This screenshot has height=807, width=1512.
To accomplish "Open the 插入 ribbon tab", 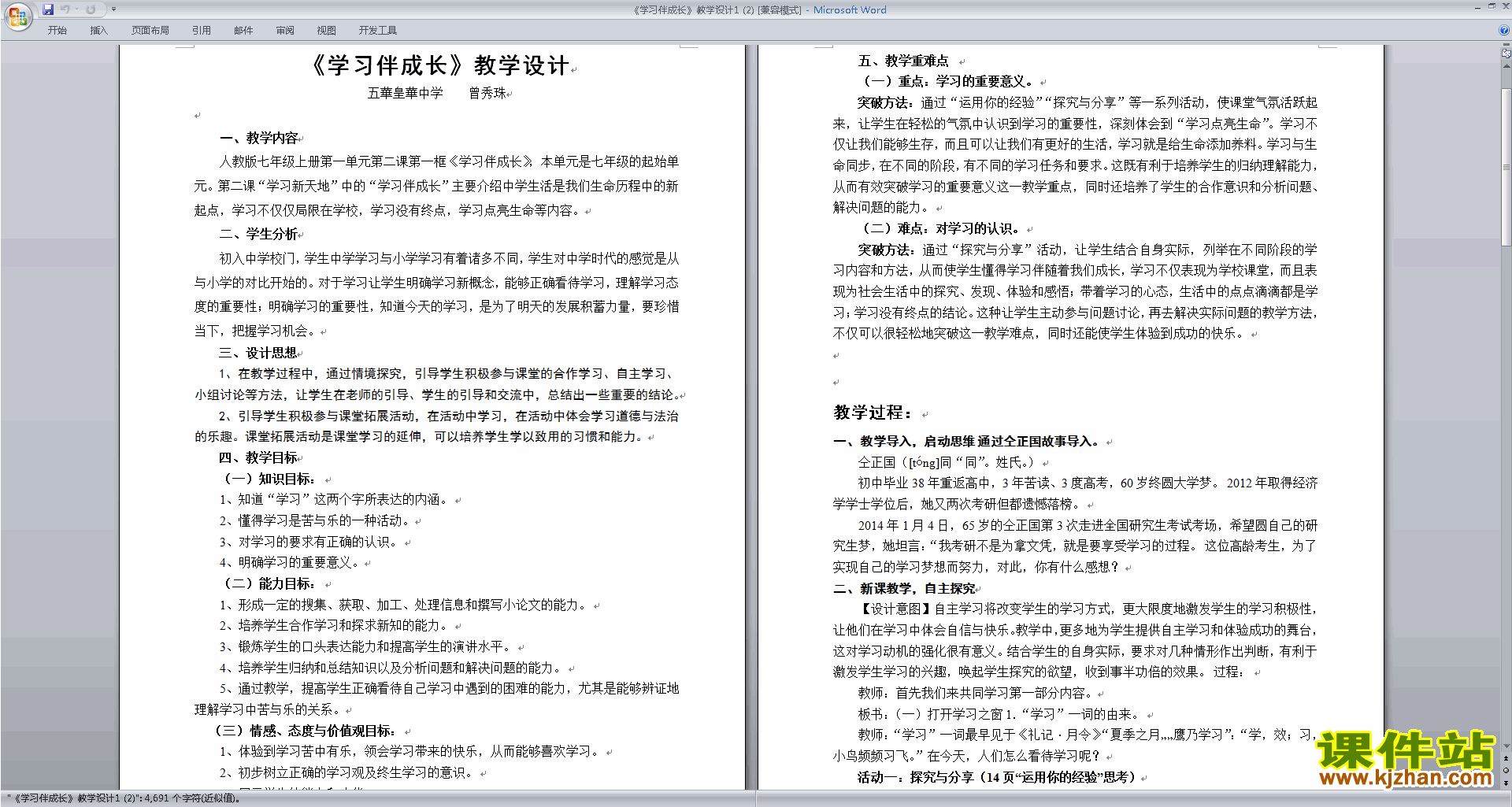I will (98, 31).
